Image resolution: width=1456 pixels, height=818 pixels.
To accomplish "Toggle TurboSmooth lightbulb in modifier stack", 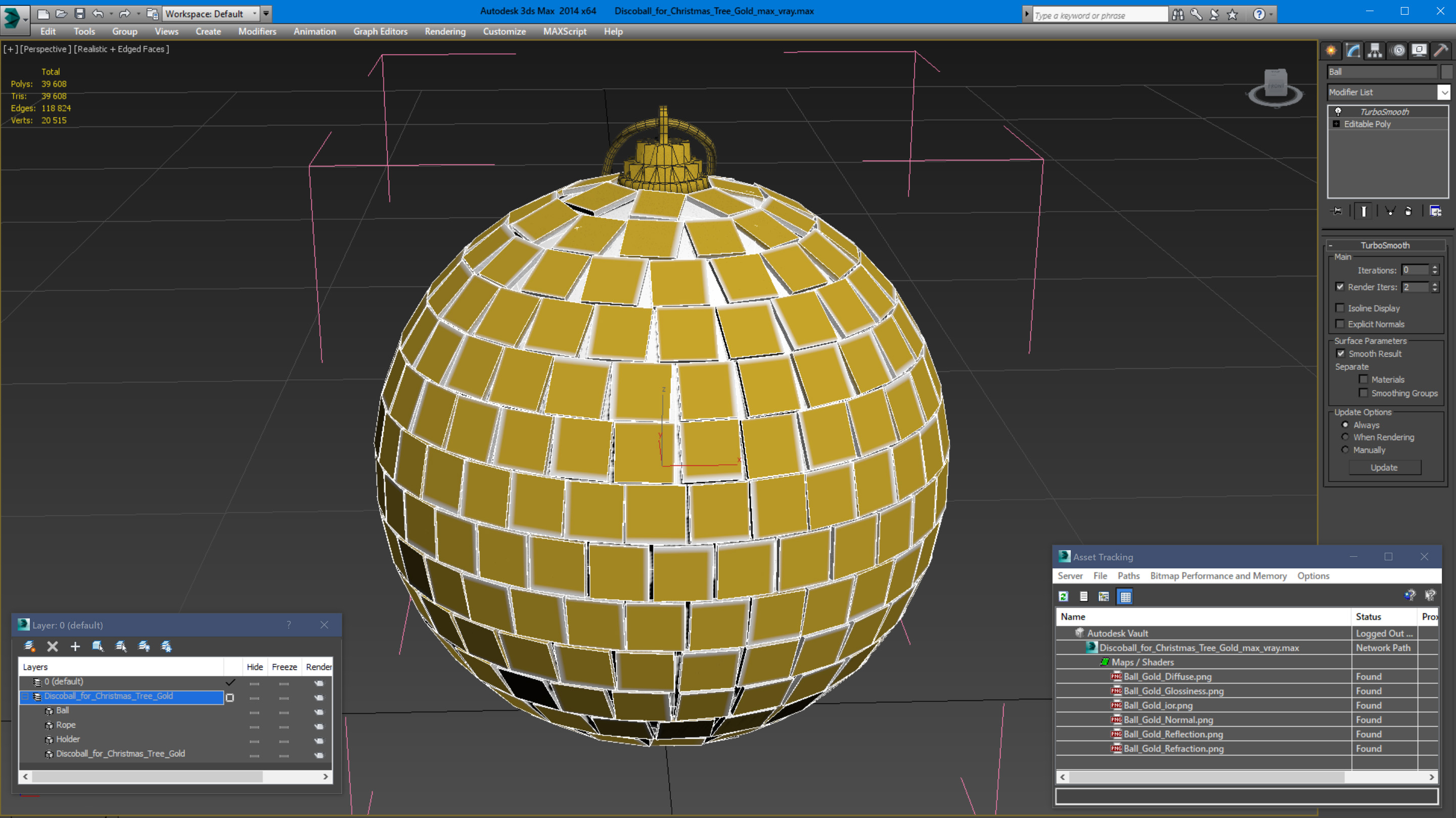I will [1338, 111].
